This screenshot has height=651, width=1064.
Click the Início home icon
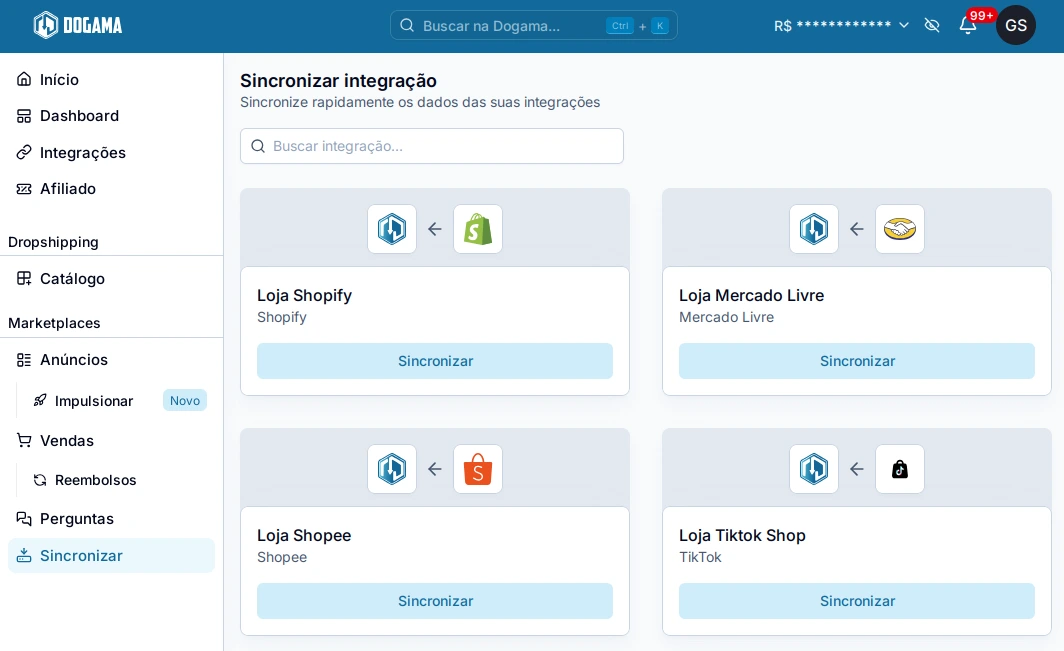(x=24, y=79)
